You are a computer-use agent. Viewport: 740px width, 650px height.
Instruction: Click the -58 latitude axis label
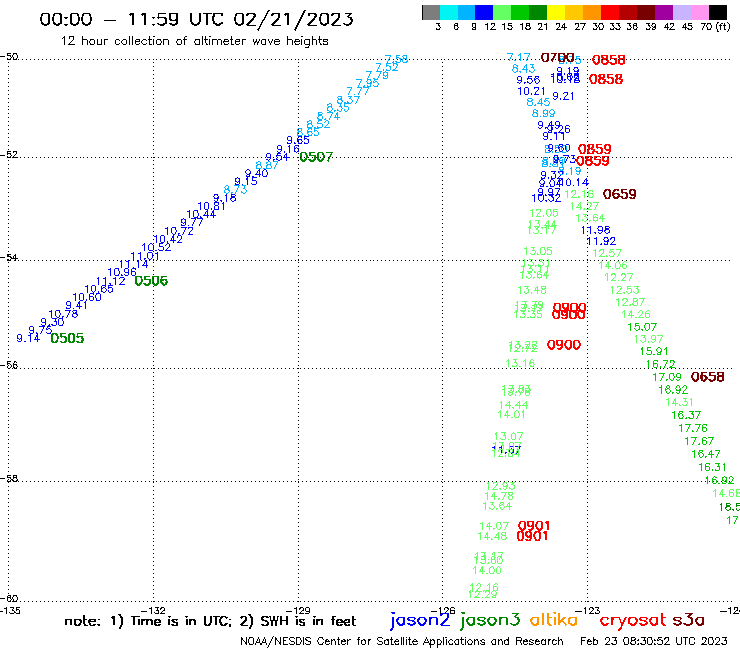9,478
